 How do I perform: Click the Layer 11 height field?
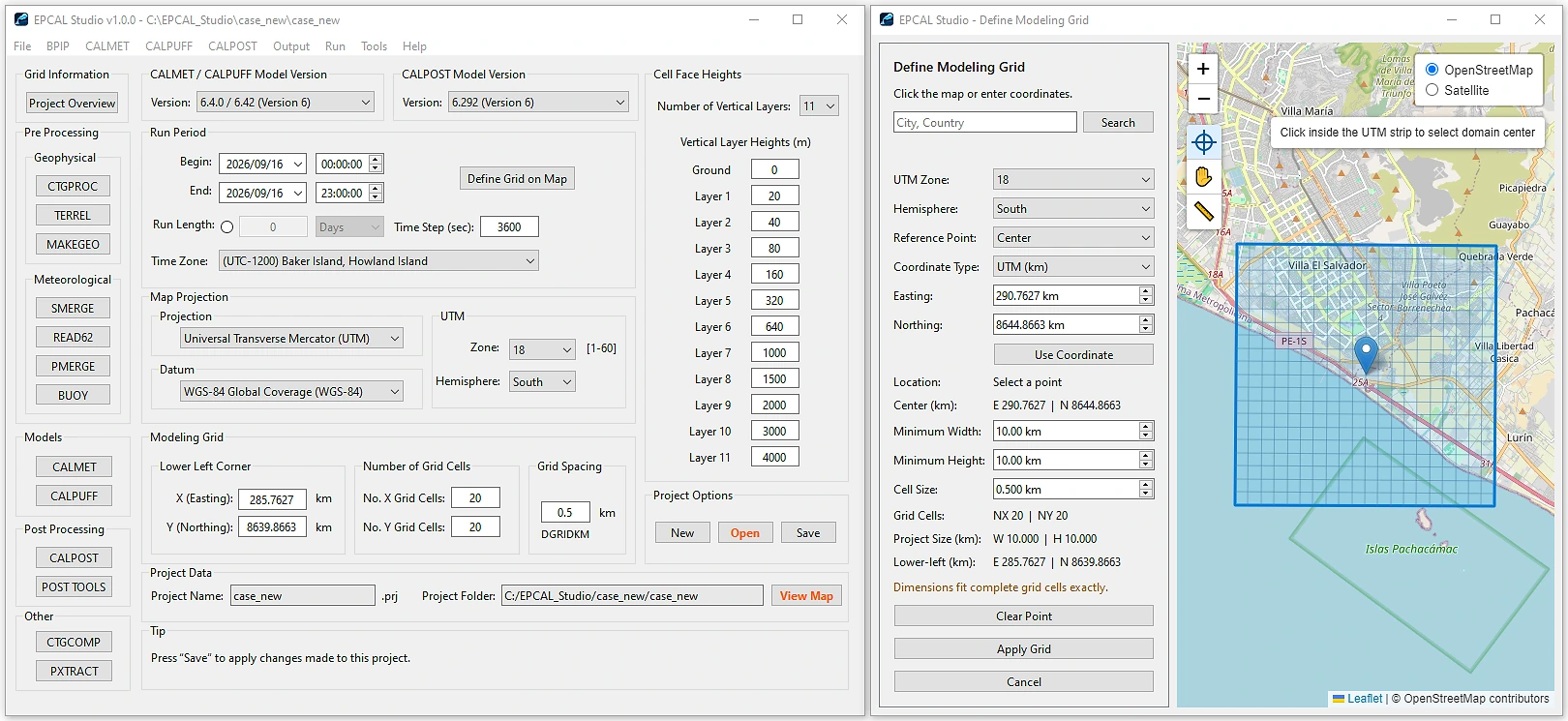[x=774, y=458]
